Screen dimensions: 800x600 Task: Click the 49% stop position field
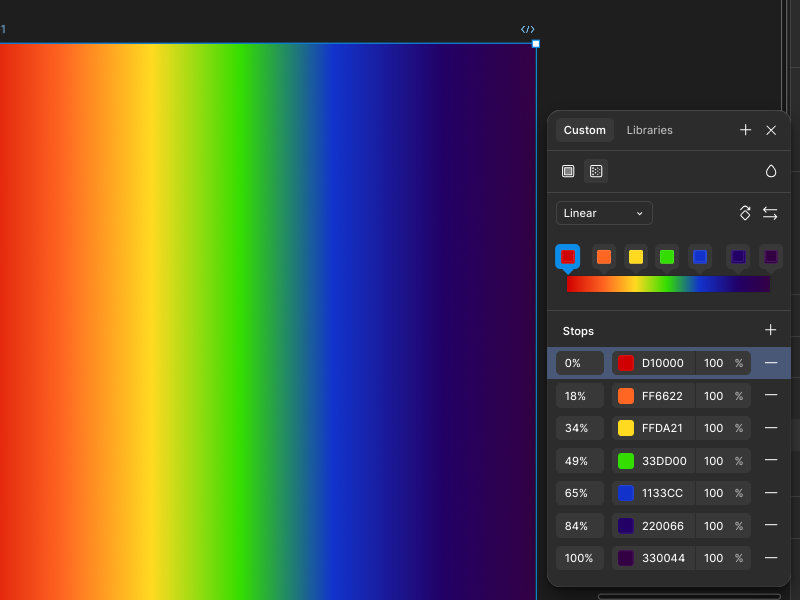tap(580, 461)
